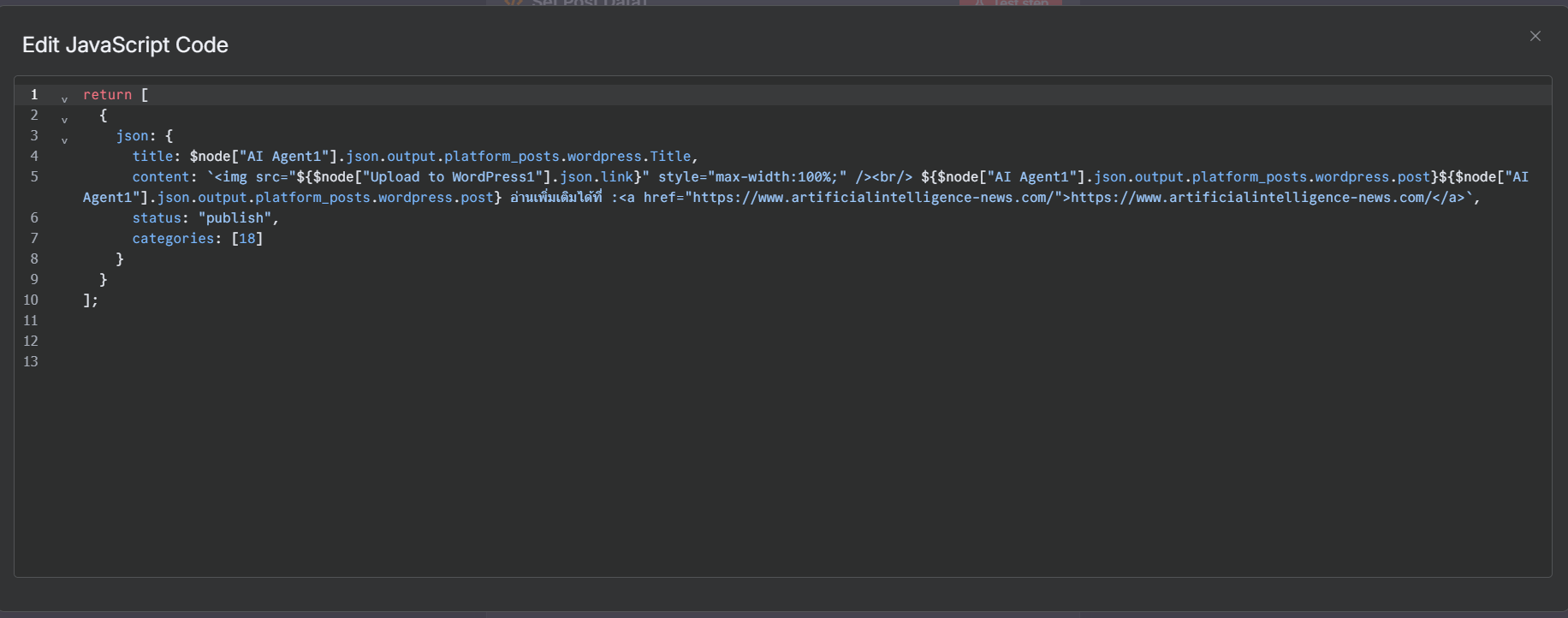Click the 'status' key on line 6
This screenshot has height=618, width=1568.
(x=157, y=218)
